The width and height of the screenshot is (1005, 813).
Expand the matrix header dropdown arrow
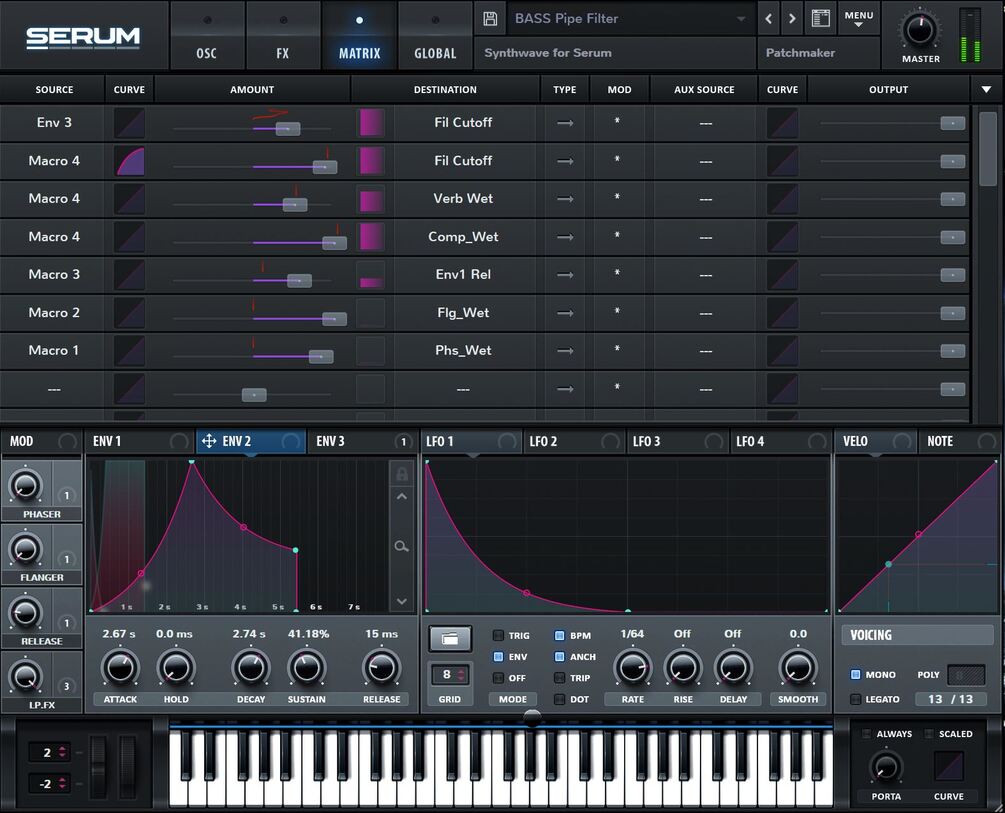[x=986, y=89]
